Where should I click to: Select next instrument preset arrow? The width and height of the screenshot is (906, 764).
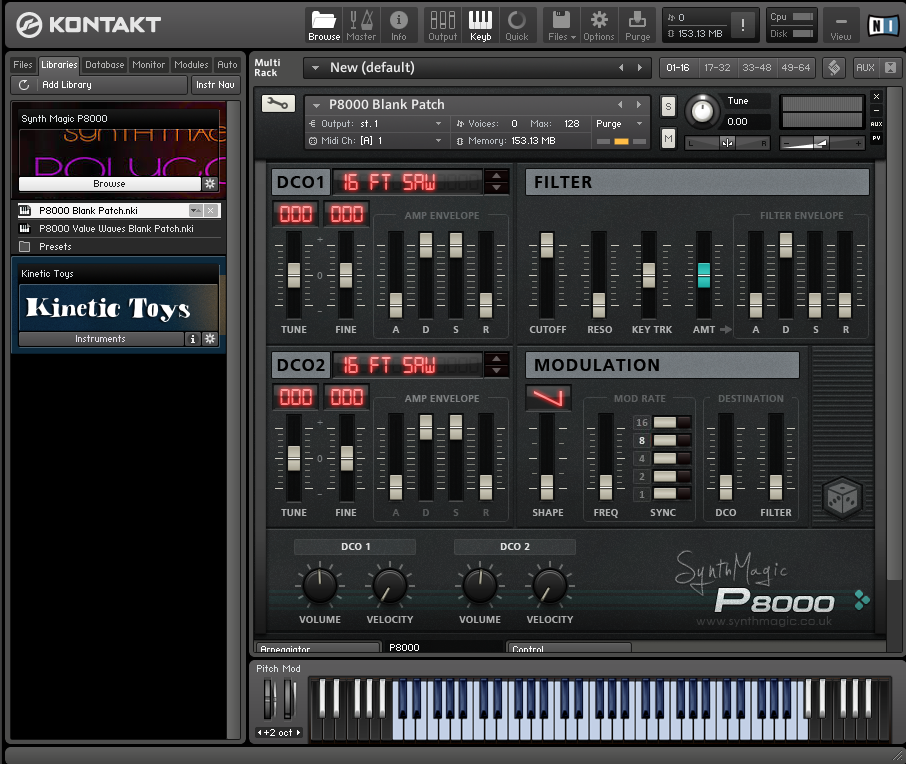tap(638, 105)
